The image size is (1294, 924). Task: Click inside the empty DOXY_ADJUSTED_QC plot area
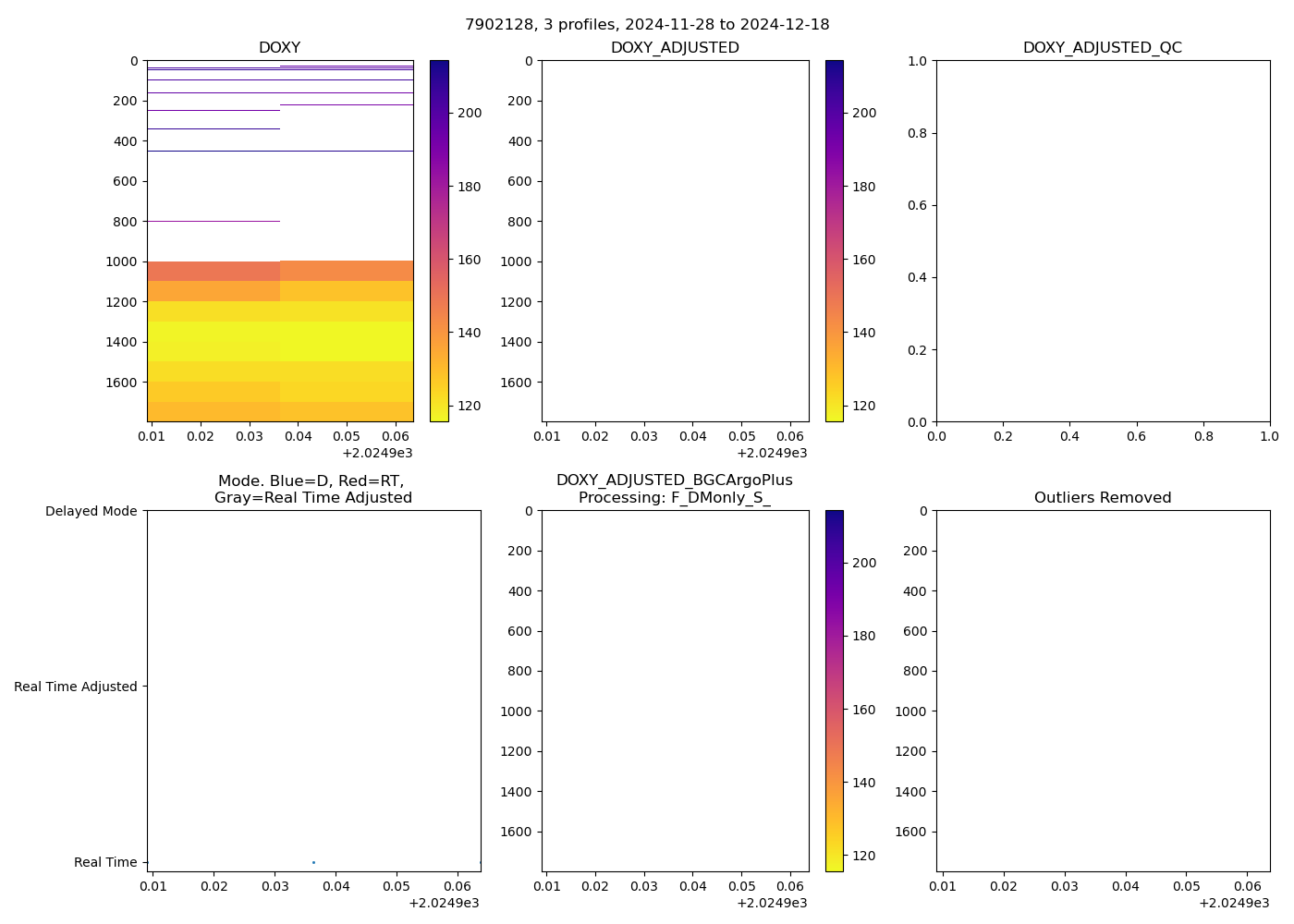tap(1102, 240)
